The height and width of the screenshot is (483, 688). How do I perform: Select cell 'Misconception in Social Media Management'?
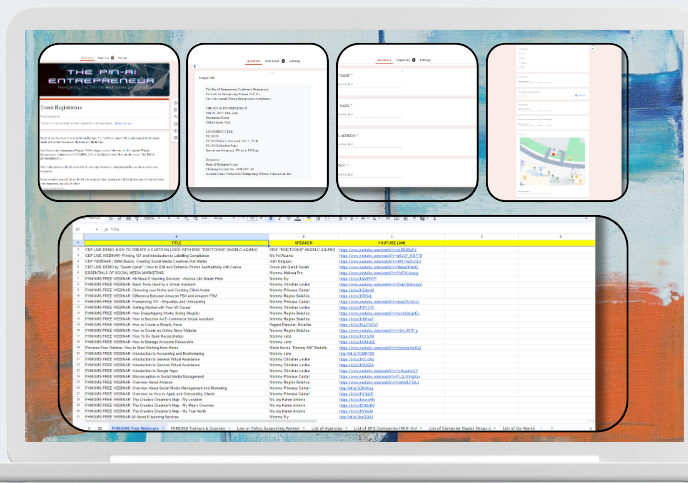[x=176, y=376]
